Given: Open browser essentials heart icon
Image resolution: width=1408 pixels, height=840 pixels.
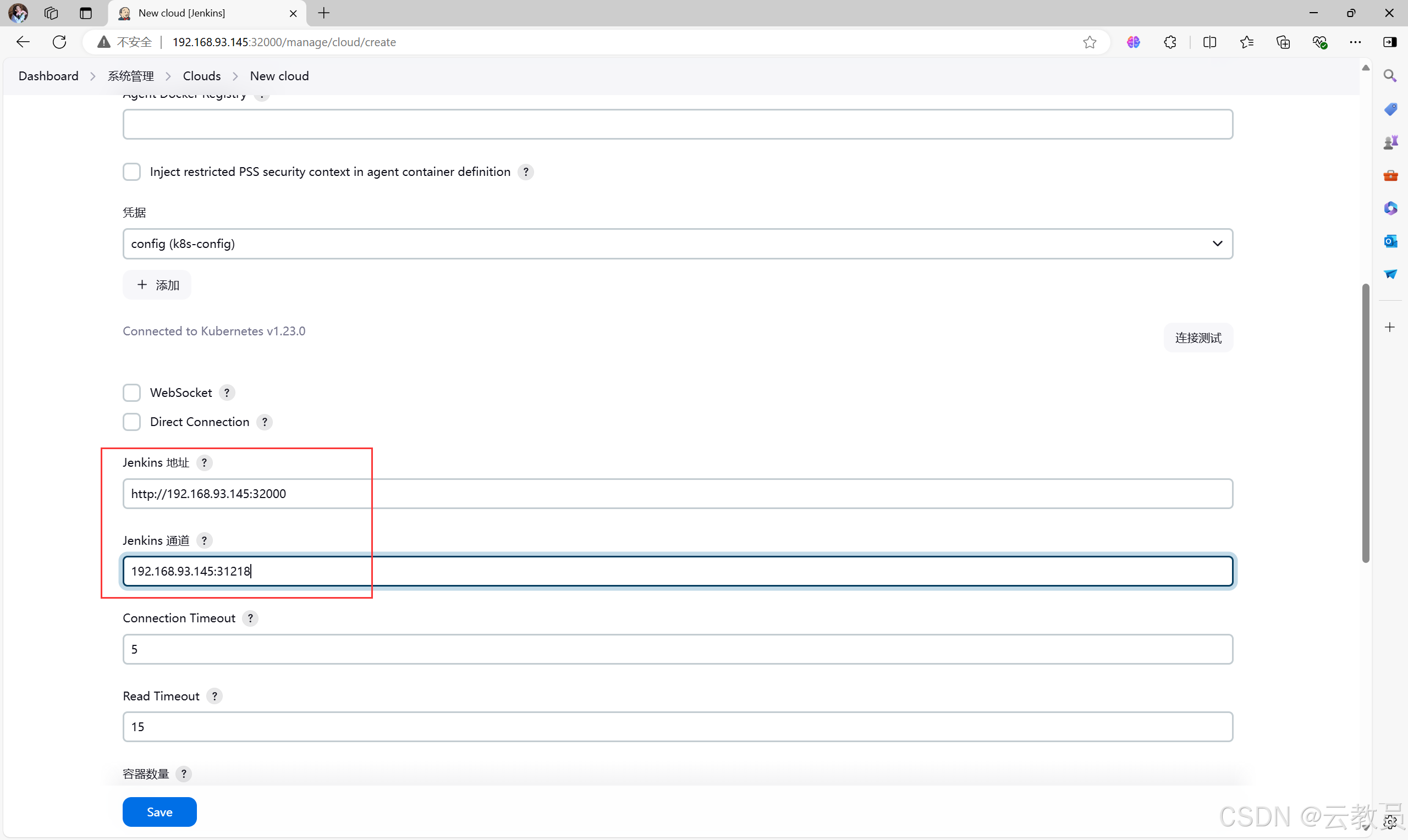Looking at the screenshot, I should [x=1319, y=42].
